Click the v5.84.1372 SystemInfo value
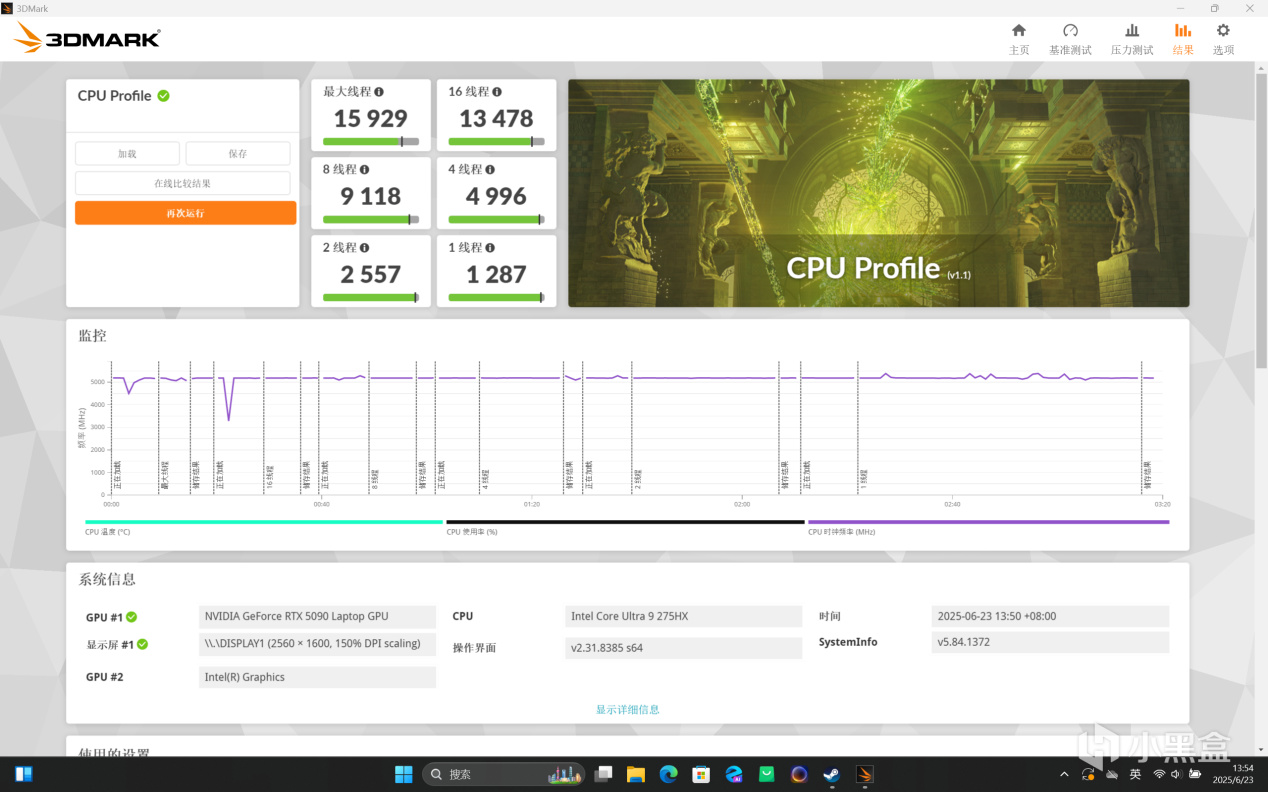Image resolution: width=1268 pixels, height=792 pixels. click(1050, 642)
